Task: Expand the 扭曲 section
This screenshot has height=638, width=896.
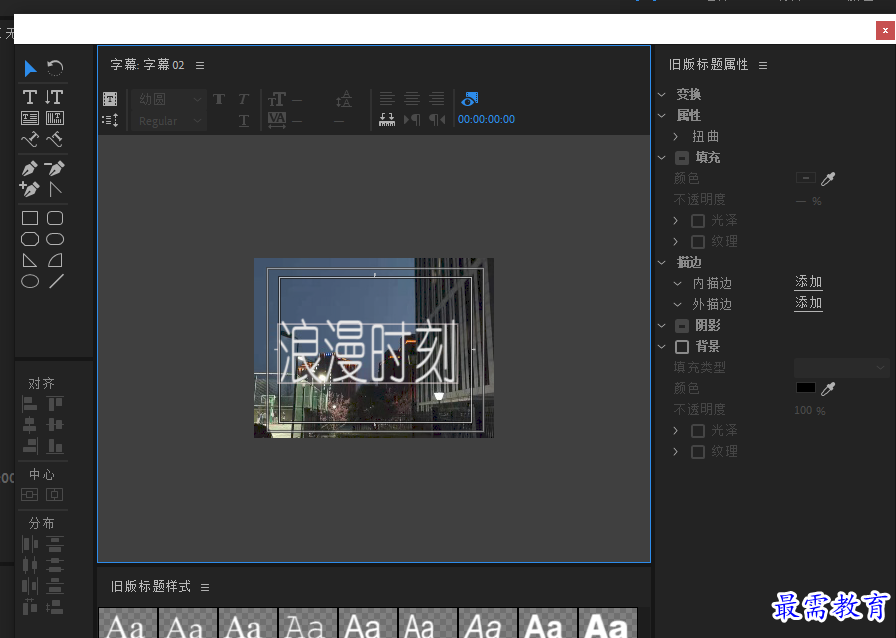Action: click(x=676, y=137)
